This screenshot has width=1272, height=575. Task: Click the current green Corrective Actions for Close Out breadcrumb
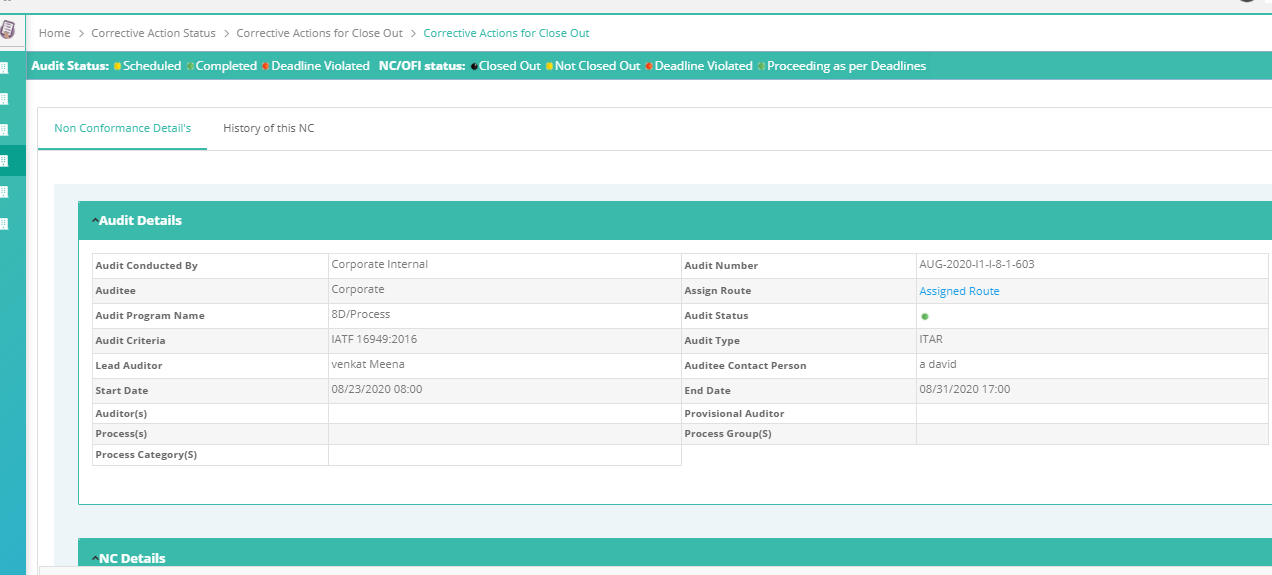[507, 33]
